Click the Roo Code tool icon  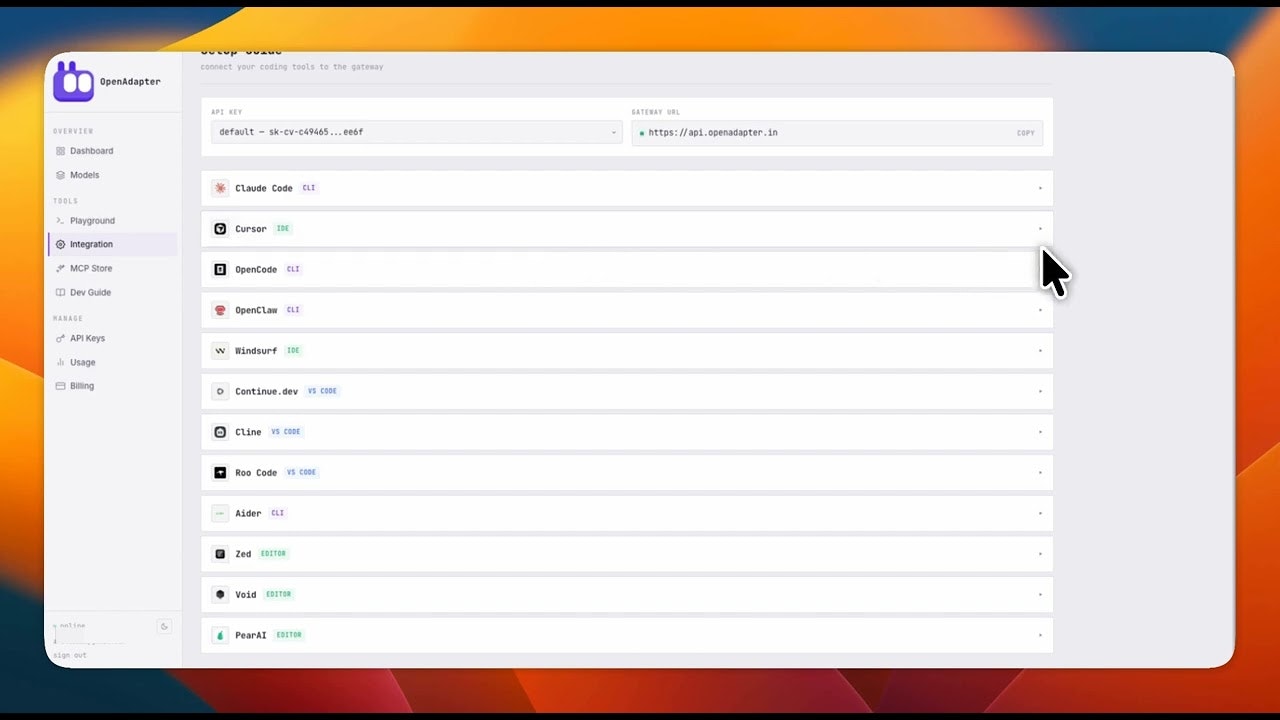(220, 473)
